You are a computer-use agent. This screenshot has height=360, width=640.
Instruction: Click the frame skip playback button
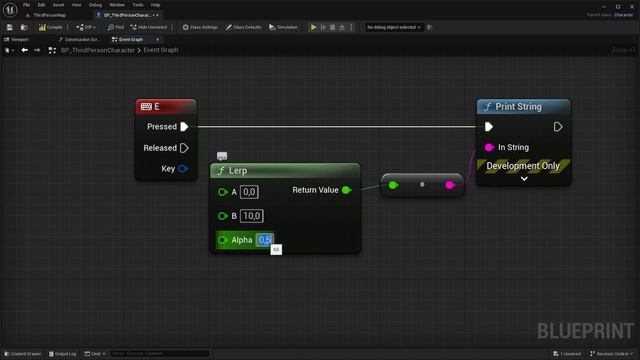click(x=323, y=27)
